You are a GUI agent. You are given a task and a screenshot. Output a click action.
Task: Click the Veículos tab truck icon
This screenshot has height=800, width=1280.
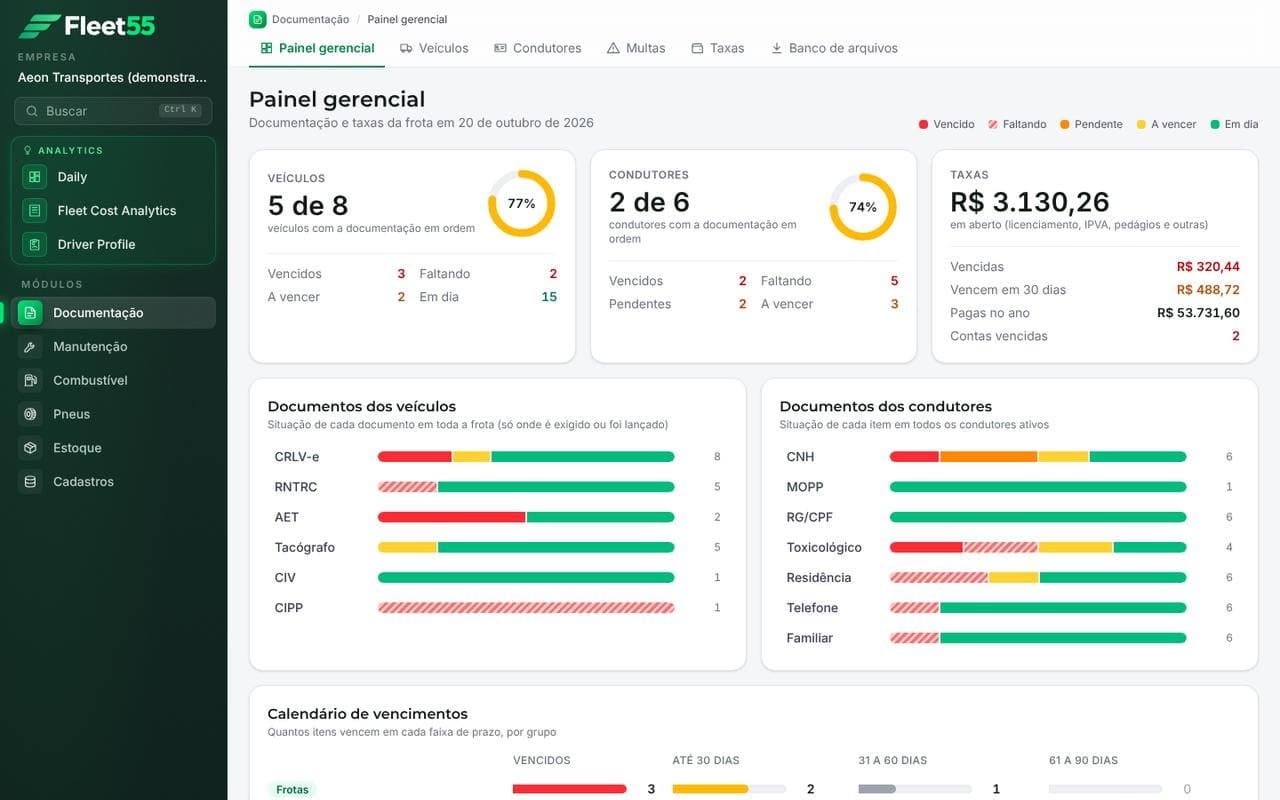[x=406, y=48]
